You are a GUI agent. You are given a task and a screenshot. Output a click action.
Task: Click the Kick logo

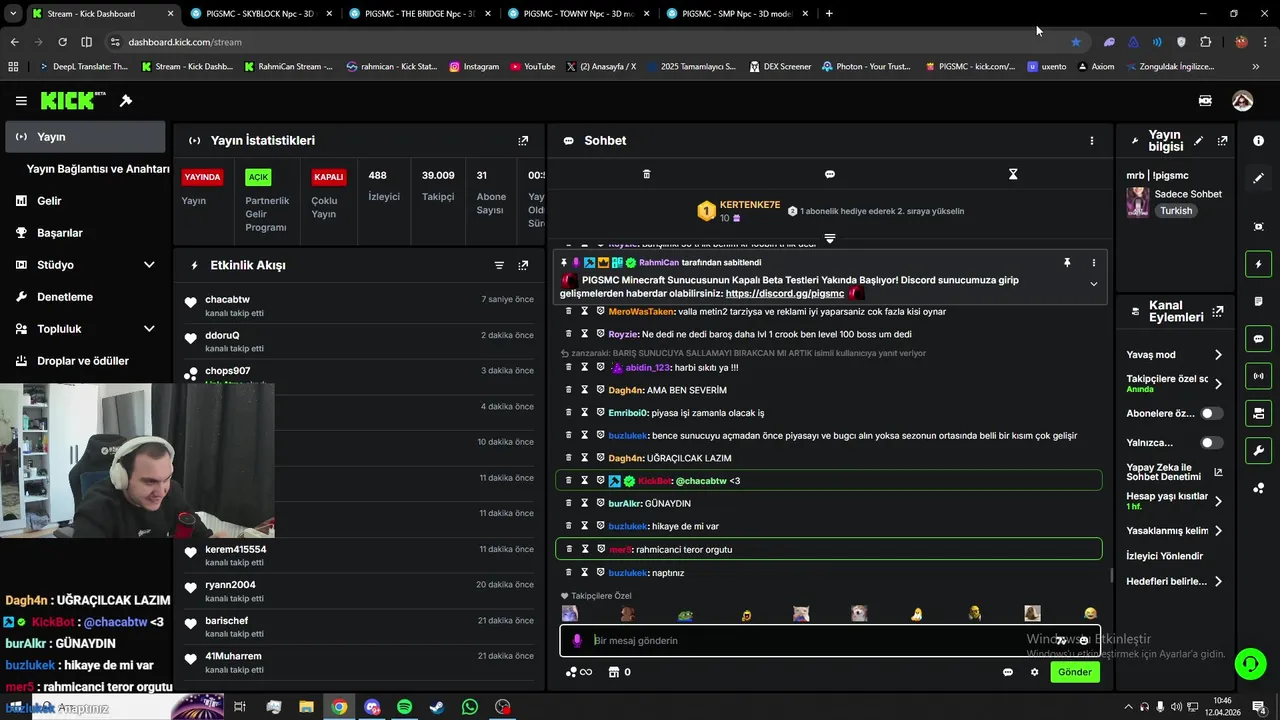[x=72, y=100]
